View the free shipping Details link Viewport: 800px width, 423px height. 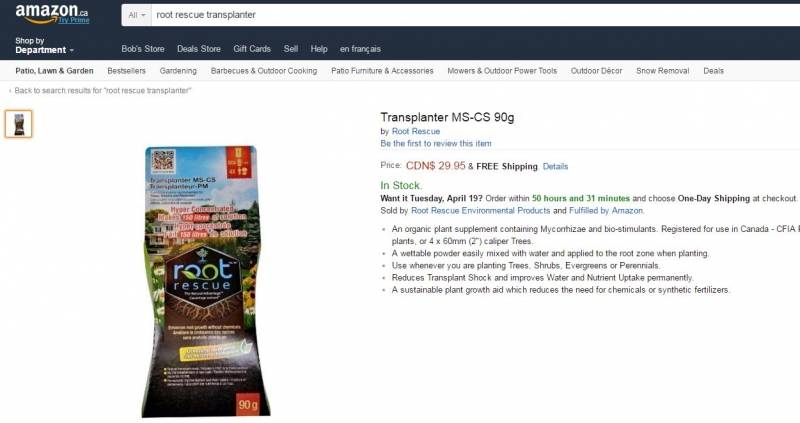pyautogui.click(x=555, y=166)
